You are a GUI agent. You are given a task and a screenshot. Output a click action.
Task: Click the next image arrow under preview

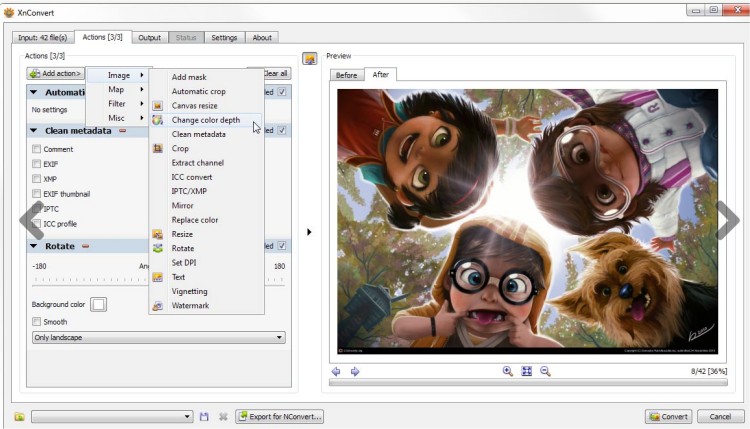click(354, 371)
